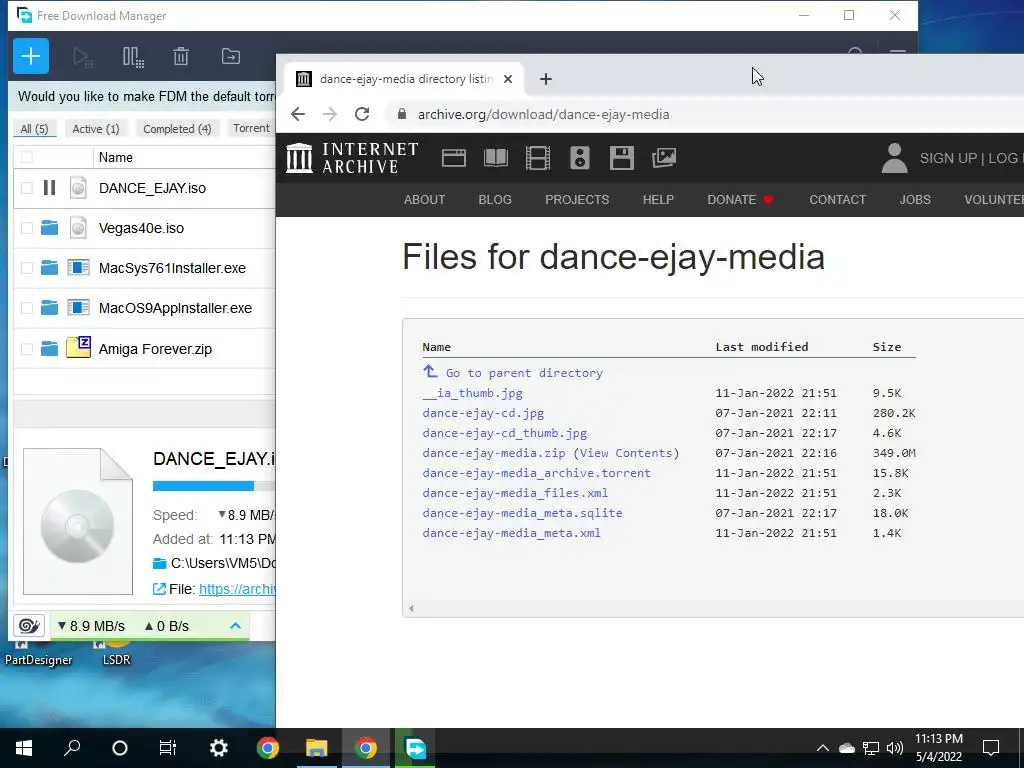
Task: Click the pause all downloads icon
Action: pos(133,57)
